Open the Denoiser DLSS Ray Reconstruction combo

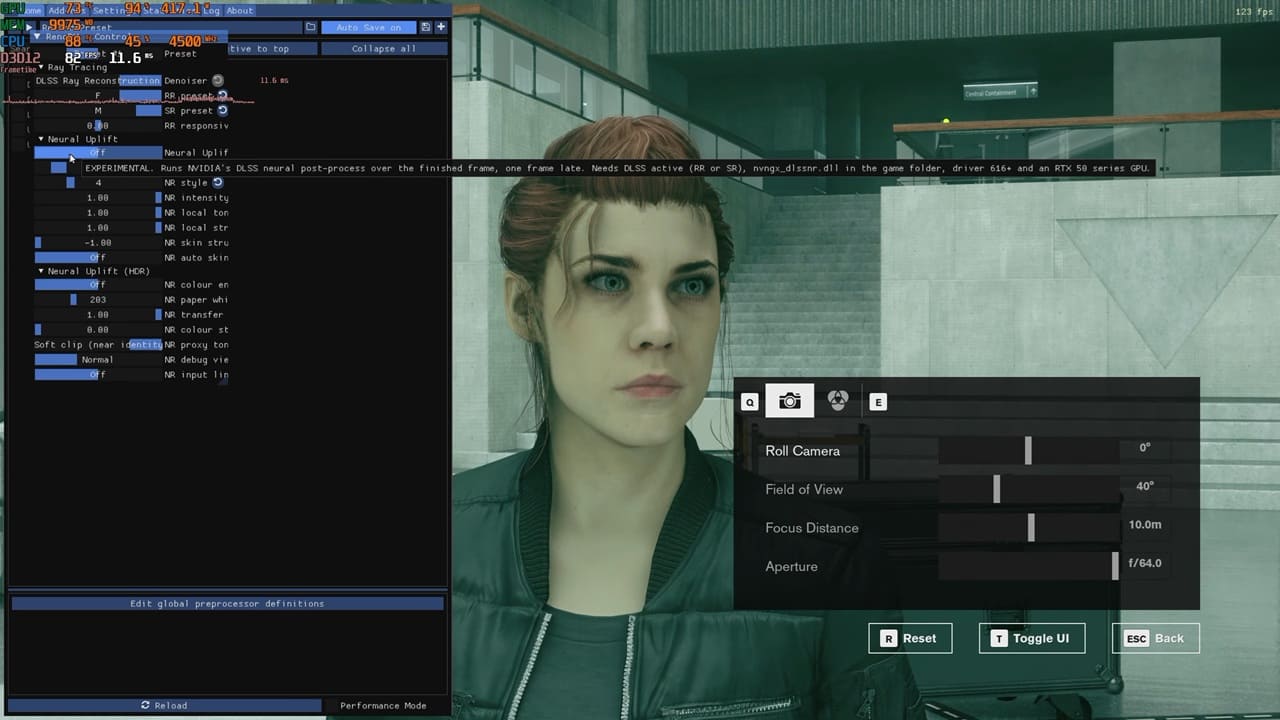point(97,80)
